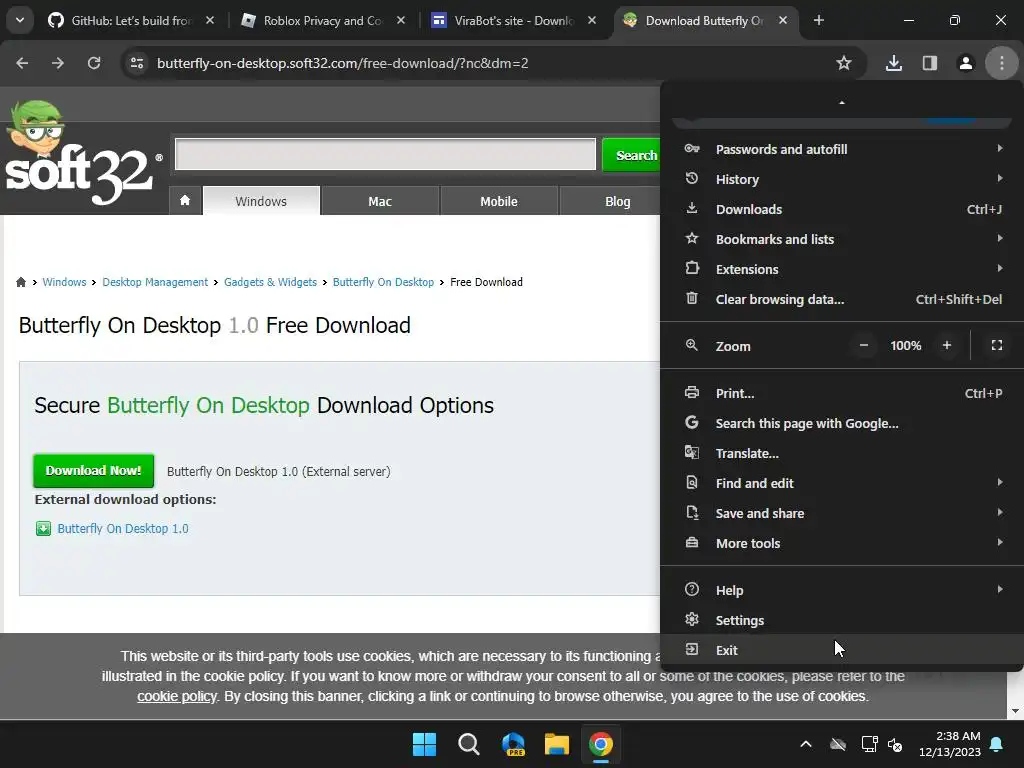This screenshot has height=768, width=1024.
Task: Click the green Search button
Action: (x=633, y=155)
